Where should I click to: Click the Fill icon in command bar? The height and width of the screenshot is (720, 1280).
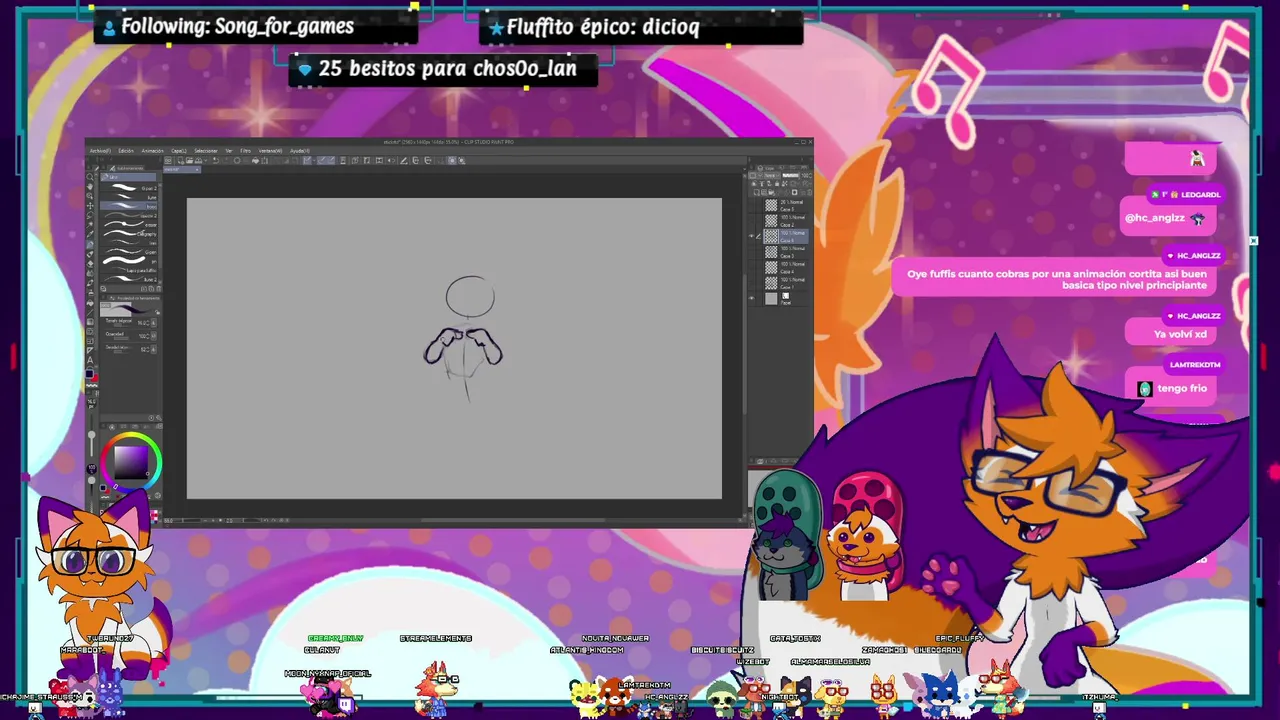255,161
